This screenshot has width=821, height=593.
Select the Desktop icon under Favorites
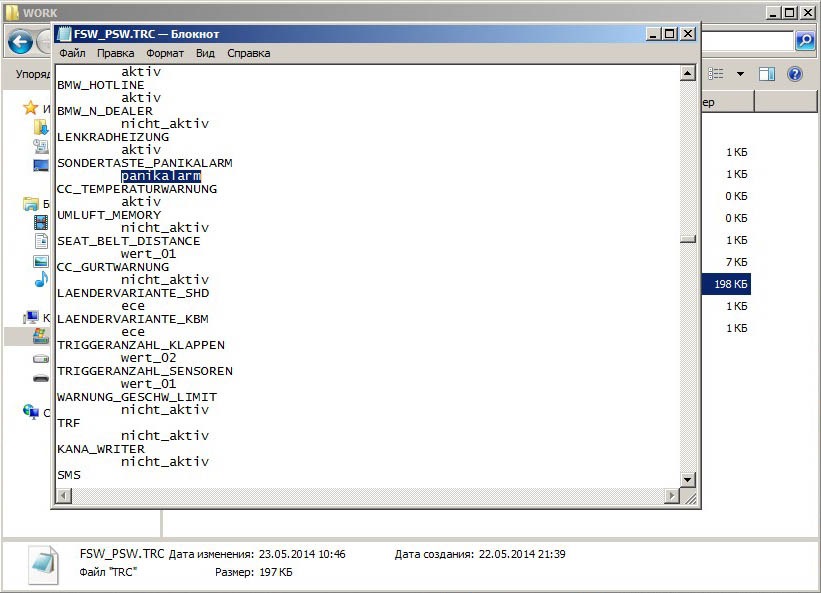[x=41, y=165]
